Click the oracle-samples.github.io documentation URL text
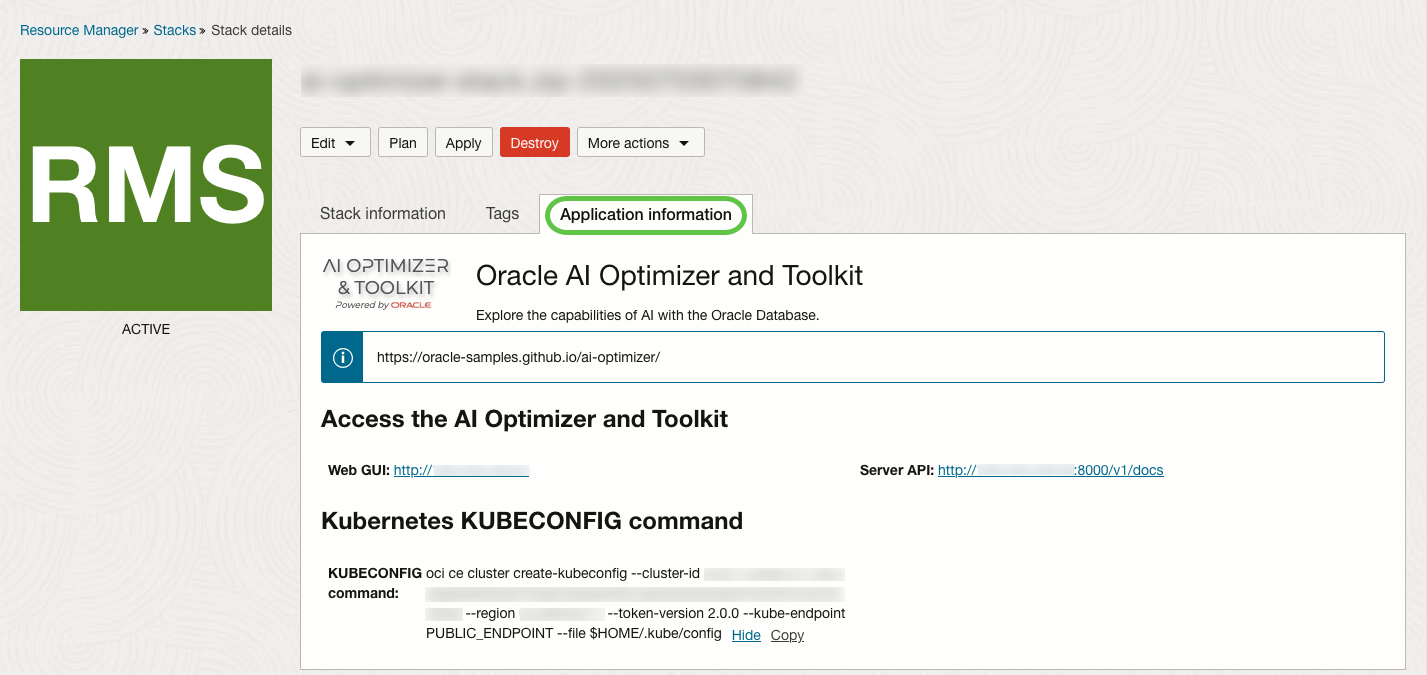The width and height of the screenshot is (1427, 675). tap(518, 357)
